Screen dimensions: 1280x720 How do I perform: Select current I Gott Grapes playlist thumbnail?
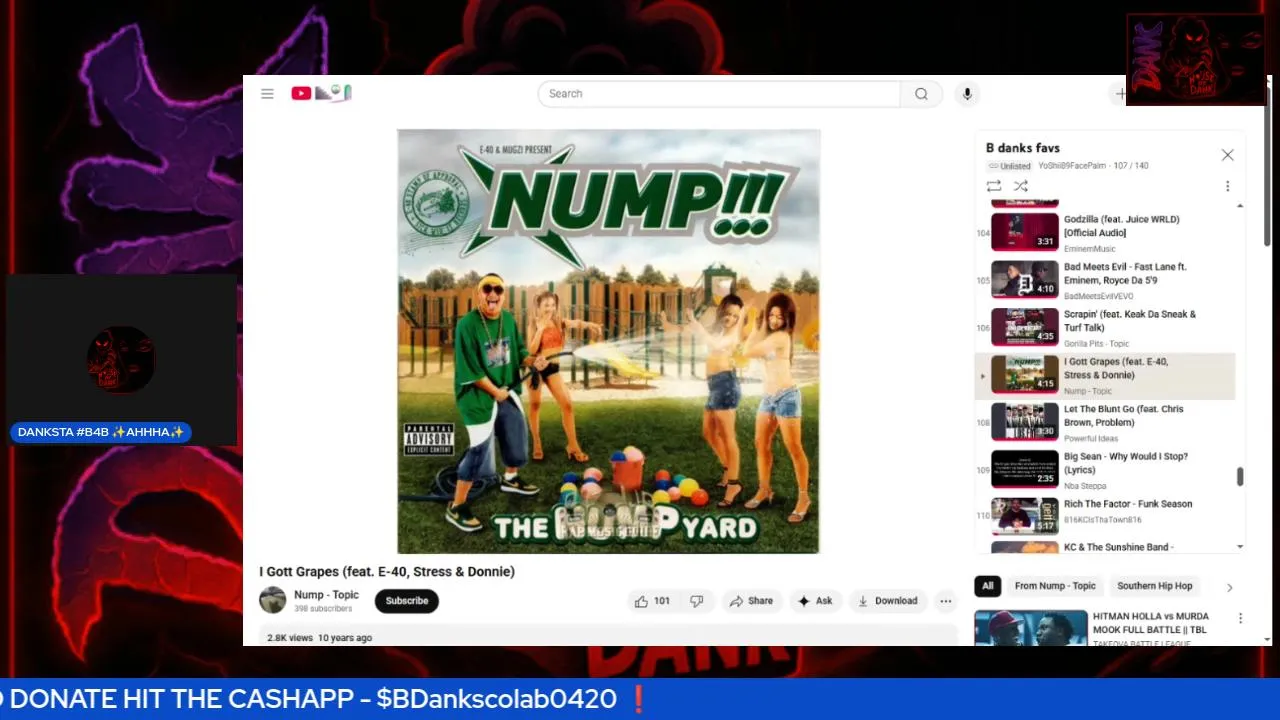1024,375
